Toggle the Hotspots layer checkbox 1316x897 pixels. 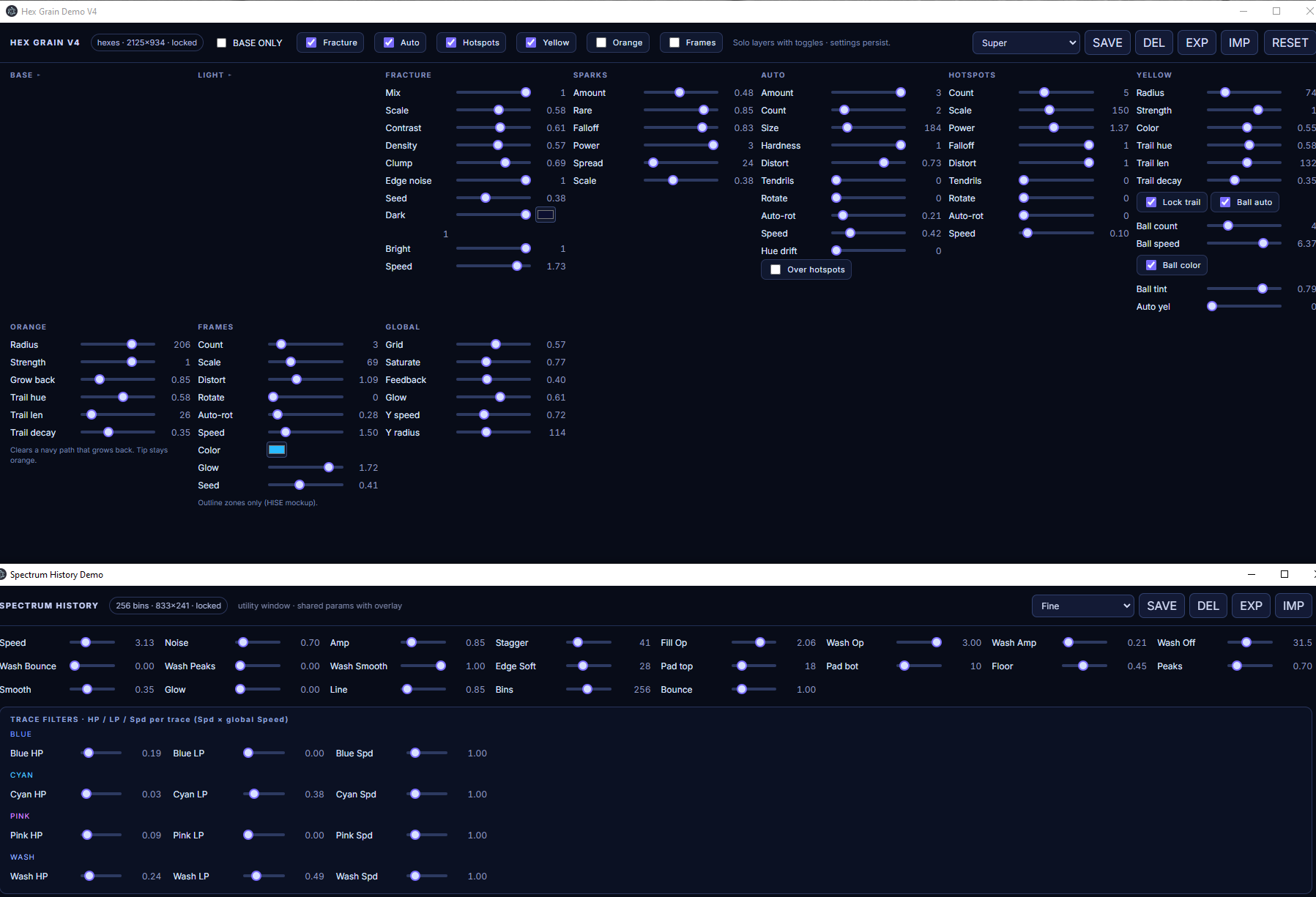coord(451,42)
